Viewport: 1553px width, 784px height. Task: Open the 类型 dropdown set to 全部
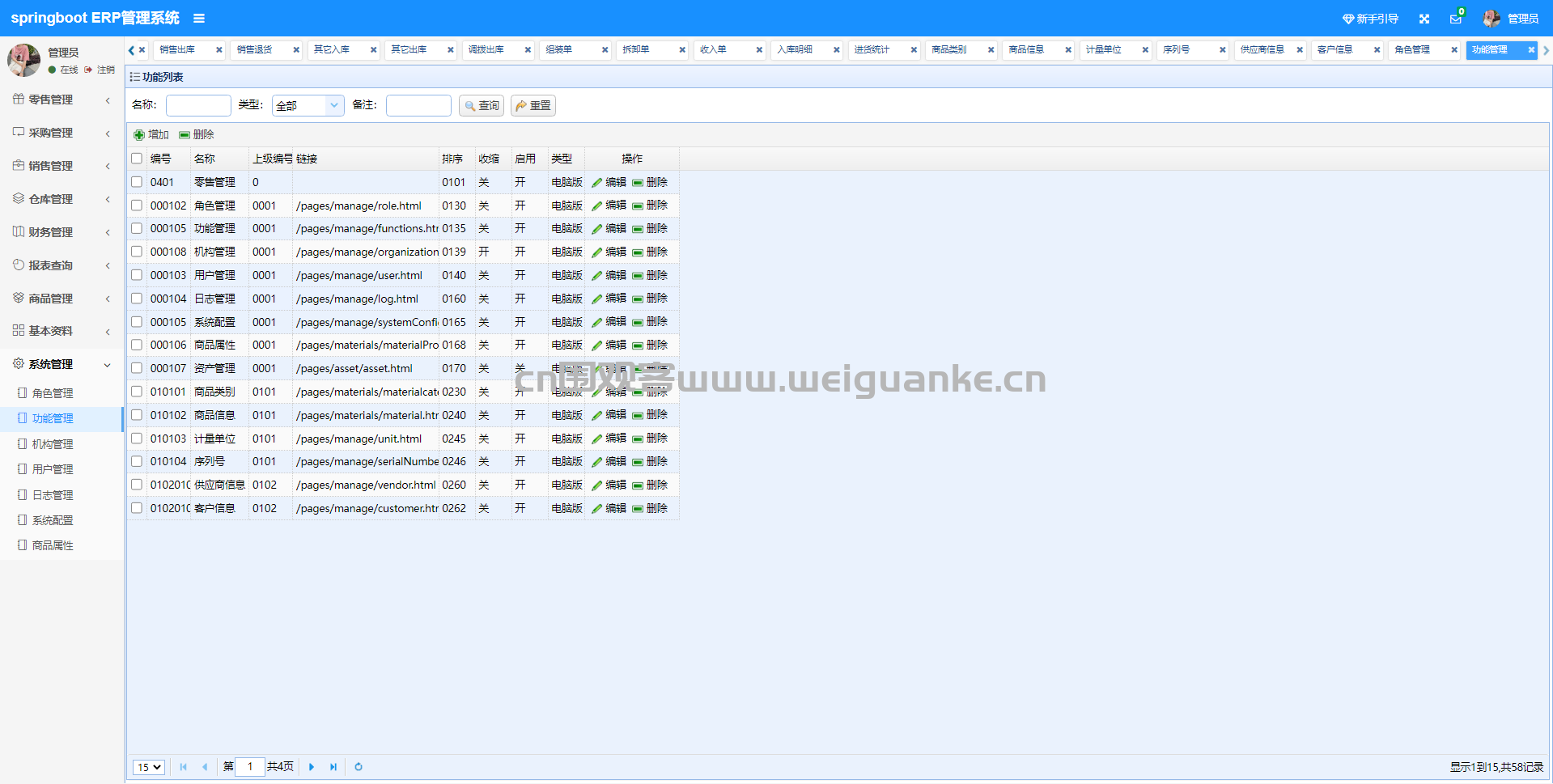click(308, 105)
